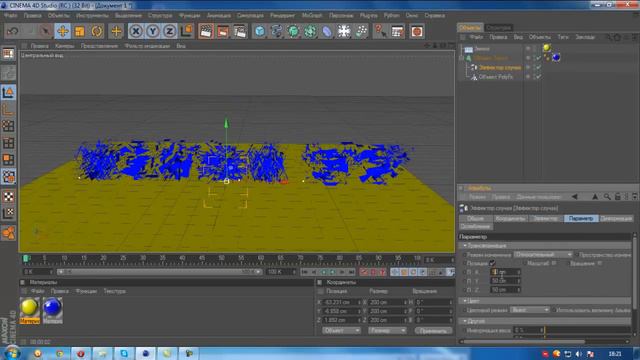
Task: Select the random effector tree item
Action: 500,67
